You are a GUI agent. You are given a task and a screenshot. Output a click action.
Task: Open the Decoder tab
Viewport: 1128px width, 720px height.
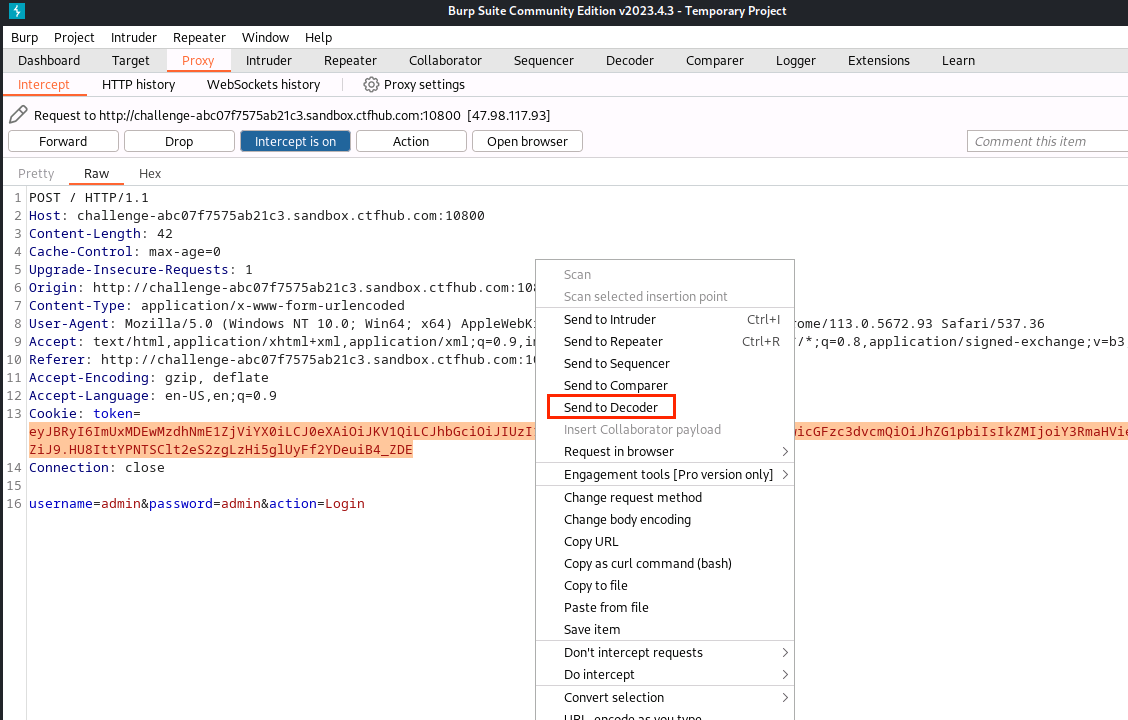[629, 60]
